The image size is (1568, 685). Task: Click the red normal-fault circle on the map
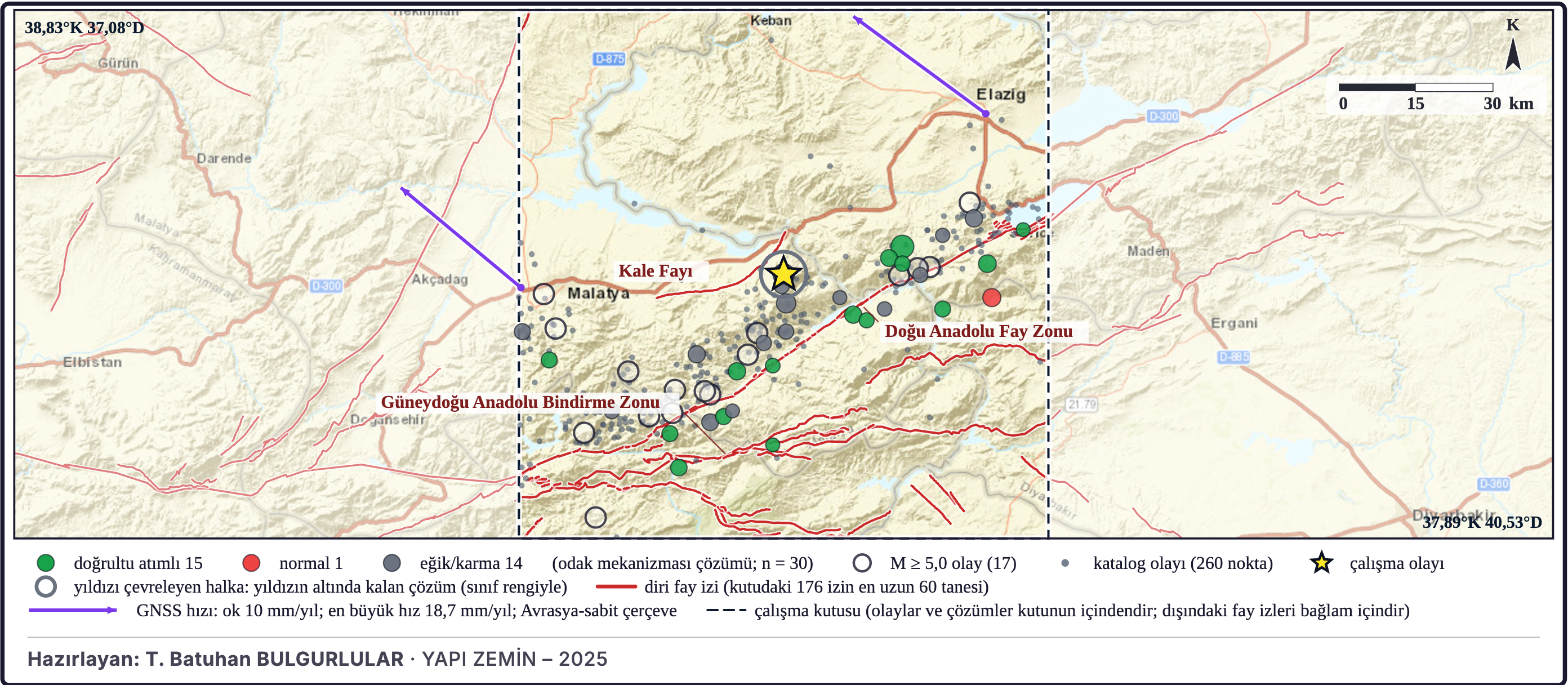[992, 298]
